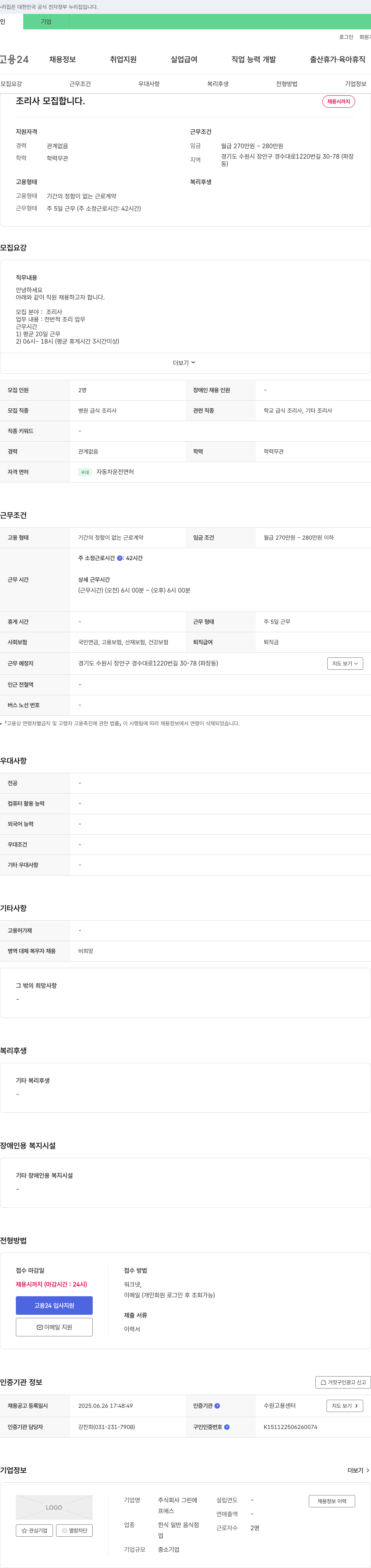Viewport: 371px width, 1568px height.
Task: Click 병원 급식 조리사 job type cell
Action: click(x=97, y=411)
